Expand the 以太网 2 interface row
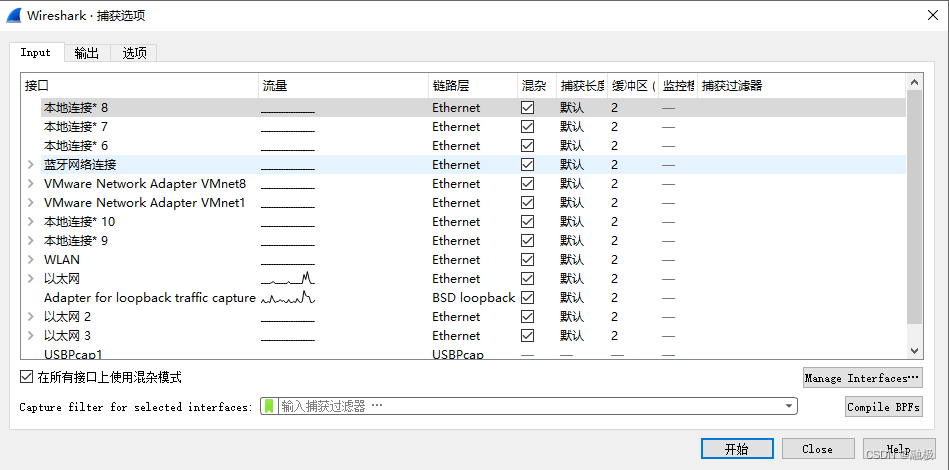Viewport: 949px width, 470px height. click(31, 316)
